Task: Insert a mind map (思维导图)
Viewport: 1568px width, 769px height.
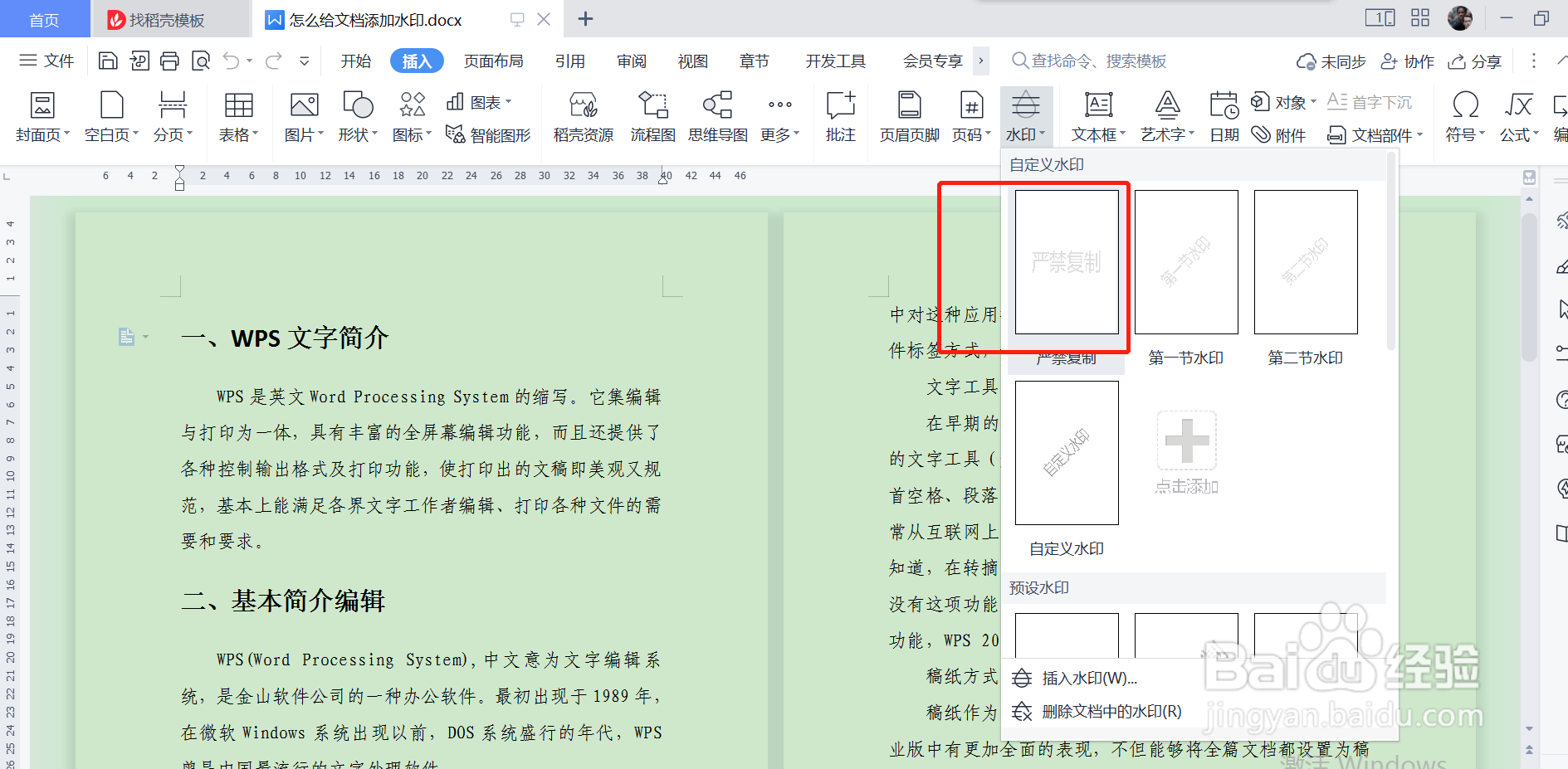Action: (x=717, y=117)
